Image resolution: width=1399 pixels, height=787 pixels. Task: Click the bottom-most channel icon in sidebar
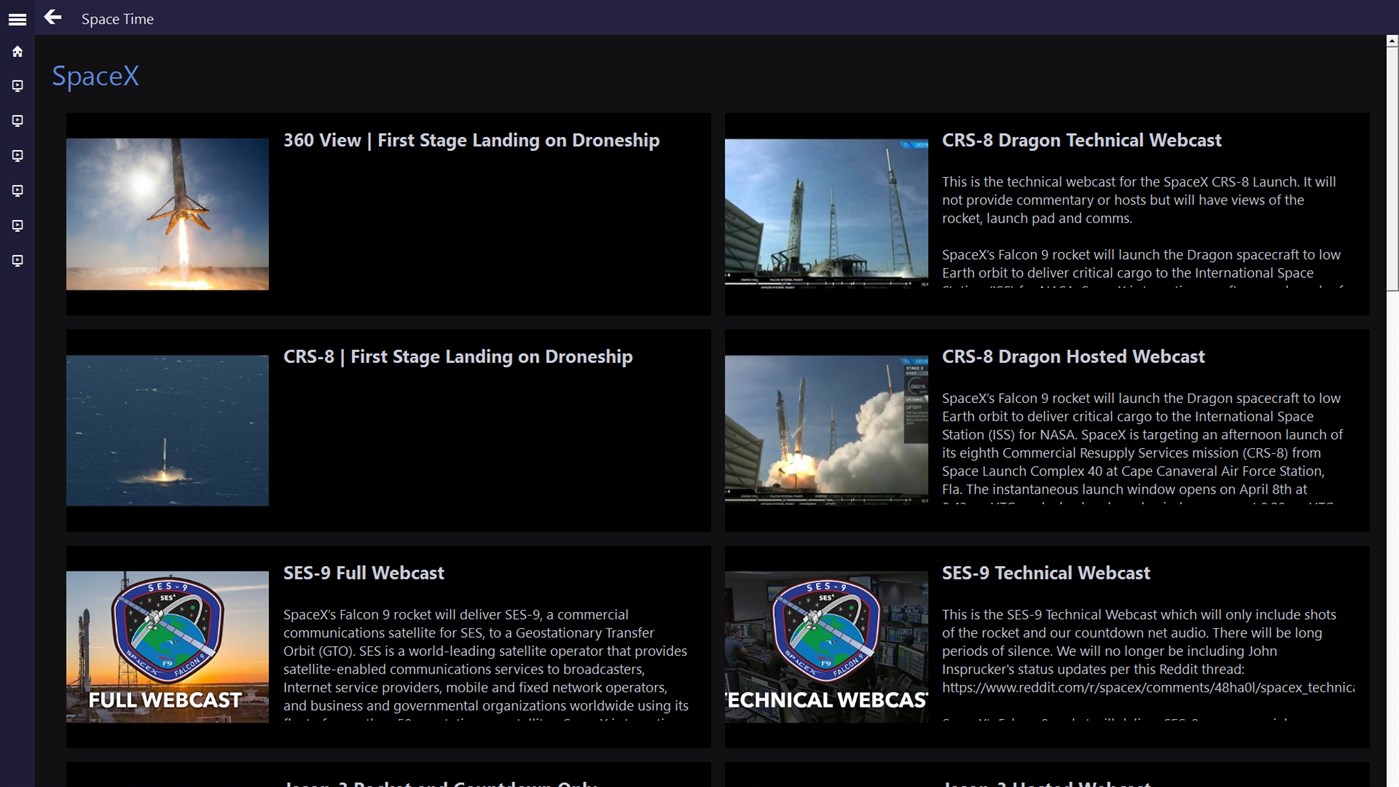point(17,260)
